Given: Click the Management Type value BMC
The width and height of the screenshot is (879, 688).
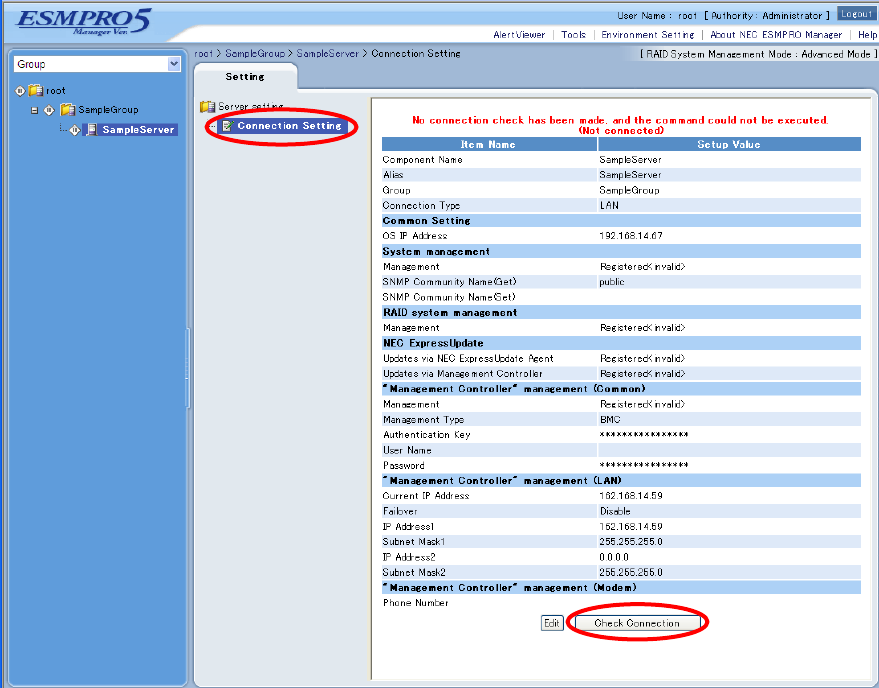Looking at the screenshot, I should coord(610,419).
